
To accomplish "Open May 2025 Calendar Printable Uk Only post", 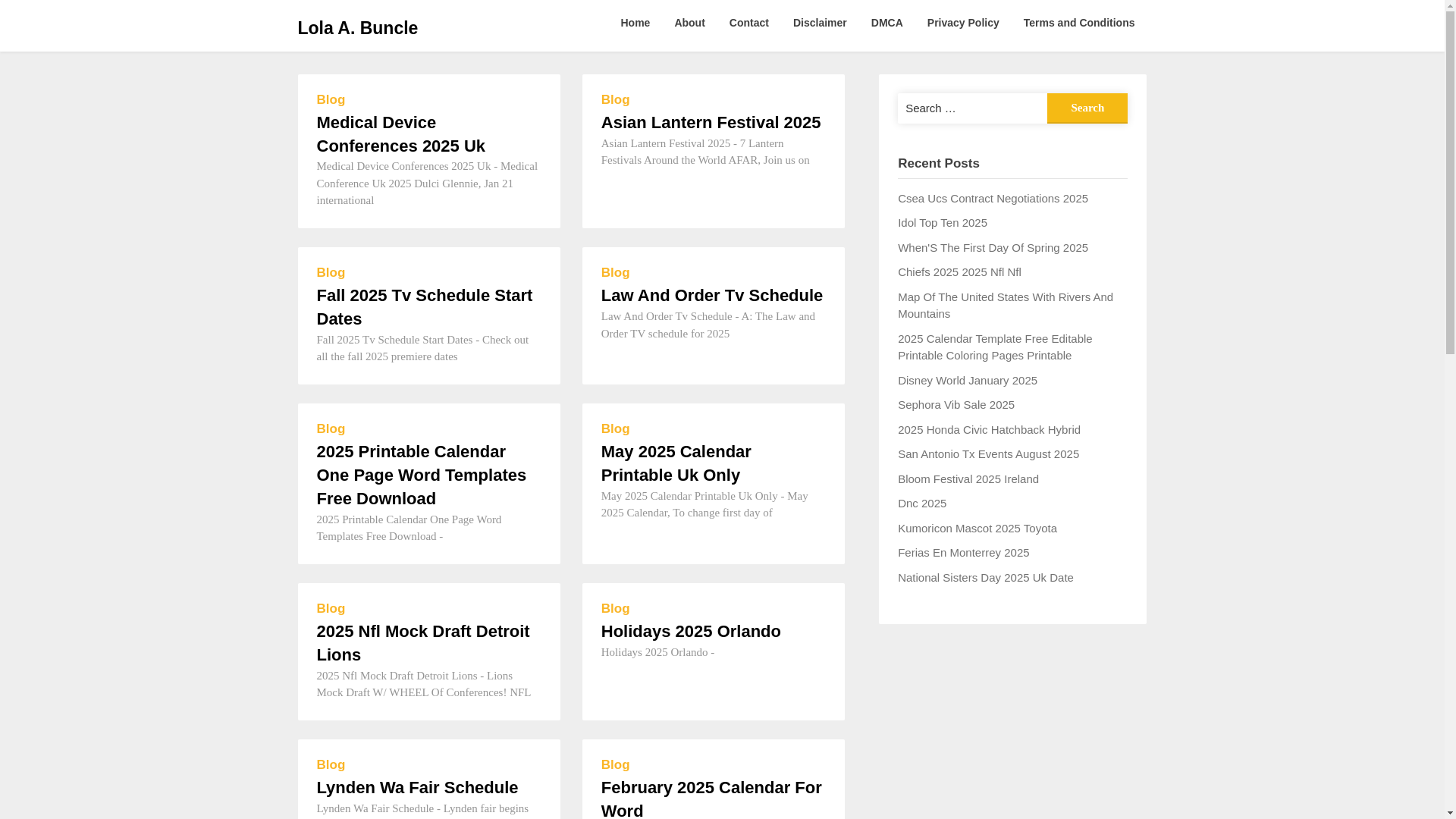I will pyautogui.click(x=676, y=463).
